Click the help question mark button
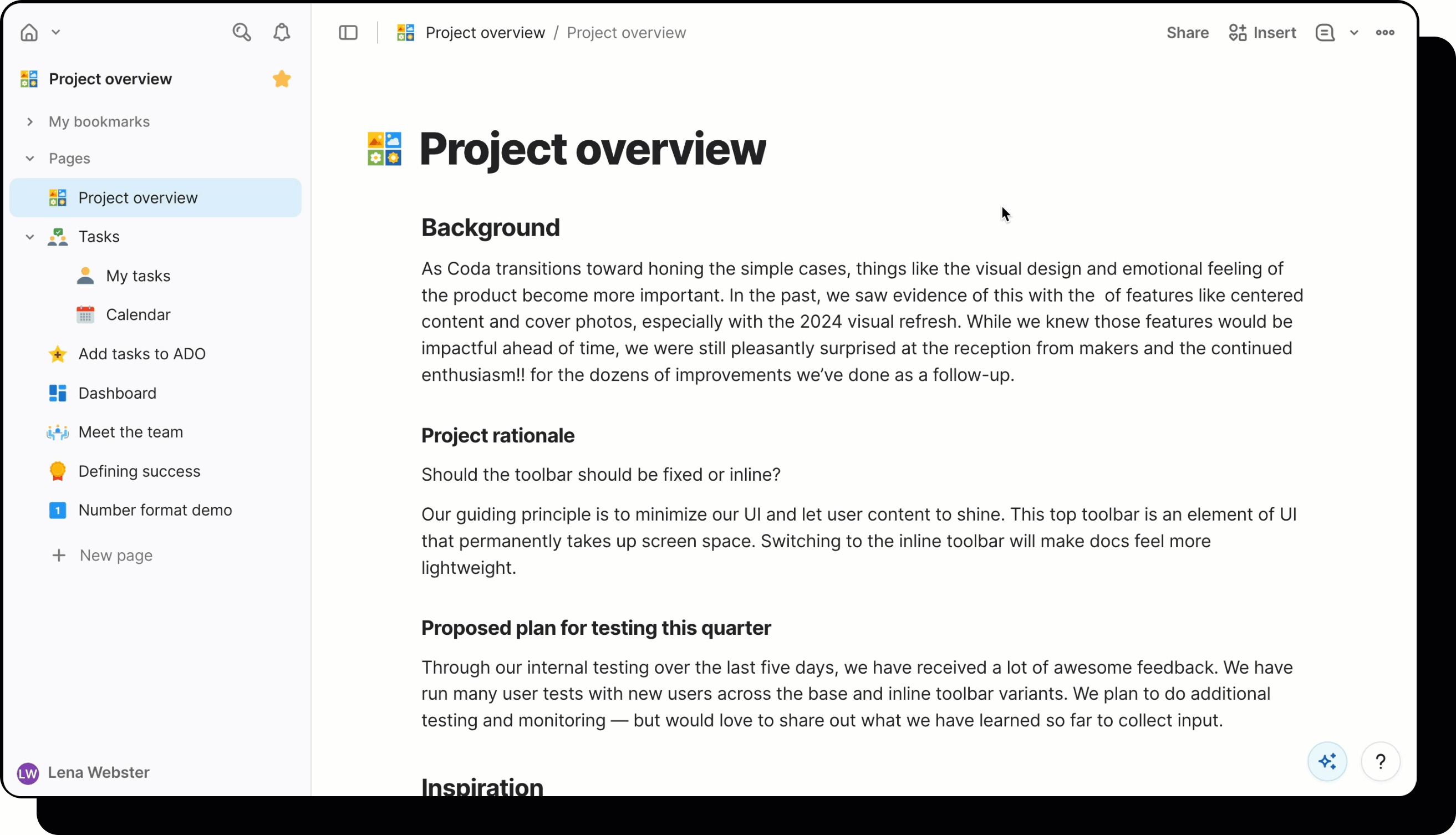Screen dimensions: 1456x835 [x=1380, y=761]
